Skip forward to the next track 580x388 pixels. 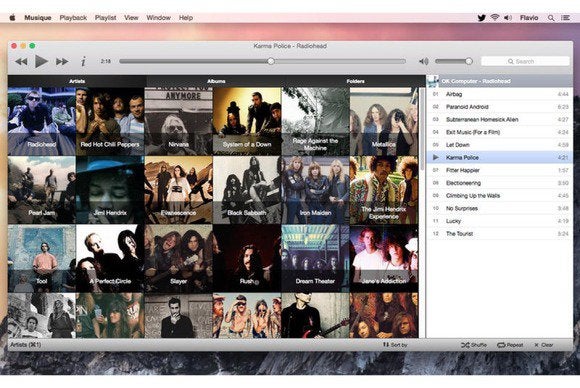(62, 61)
